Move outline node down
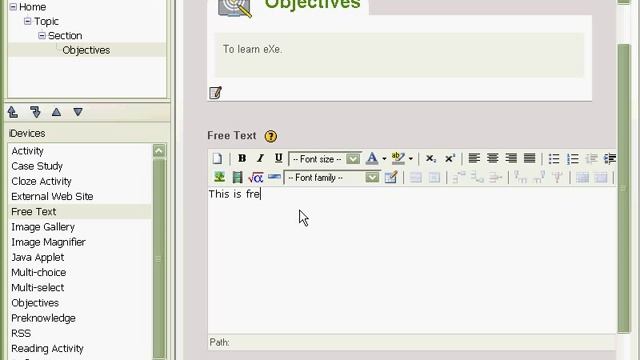The width and height of the screenshot is (640, 360). coord(78,112)
